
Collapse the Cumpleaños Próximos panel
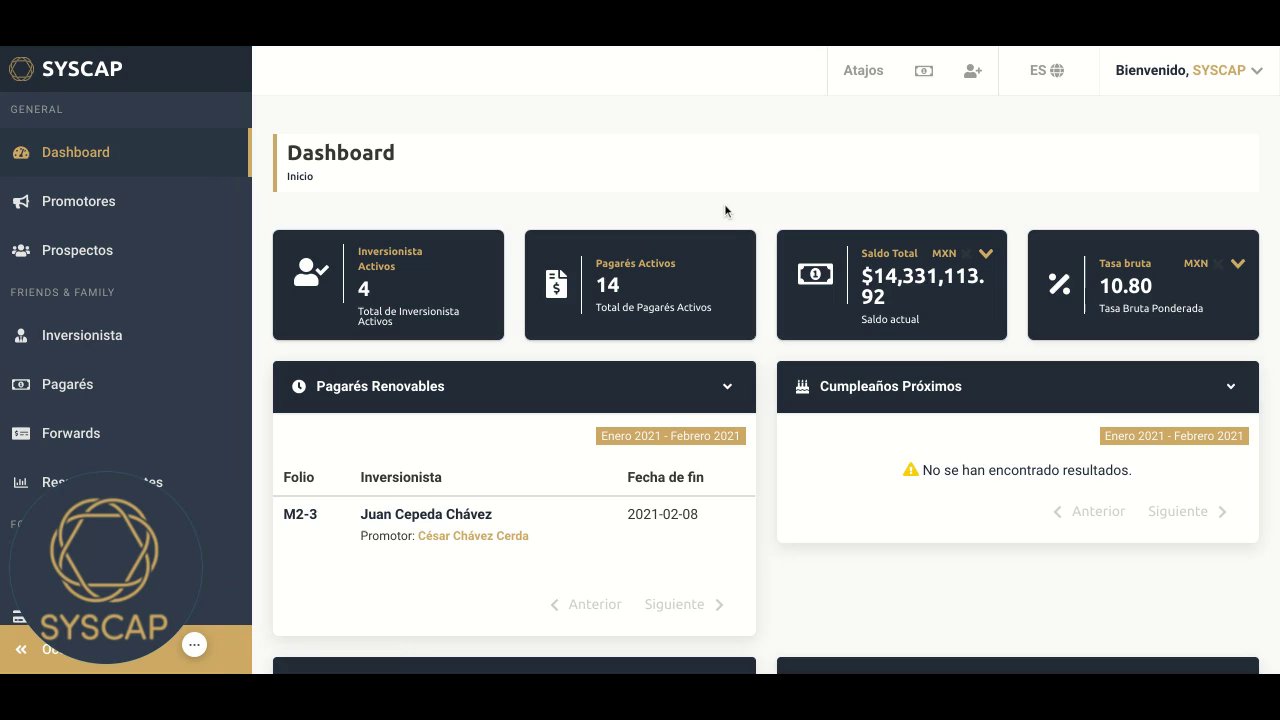(x=1231, y=387)
